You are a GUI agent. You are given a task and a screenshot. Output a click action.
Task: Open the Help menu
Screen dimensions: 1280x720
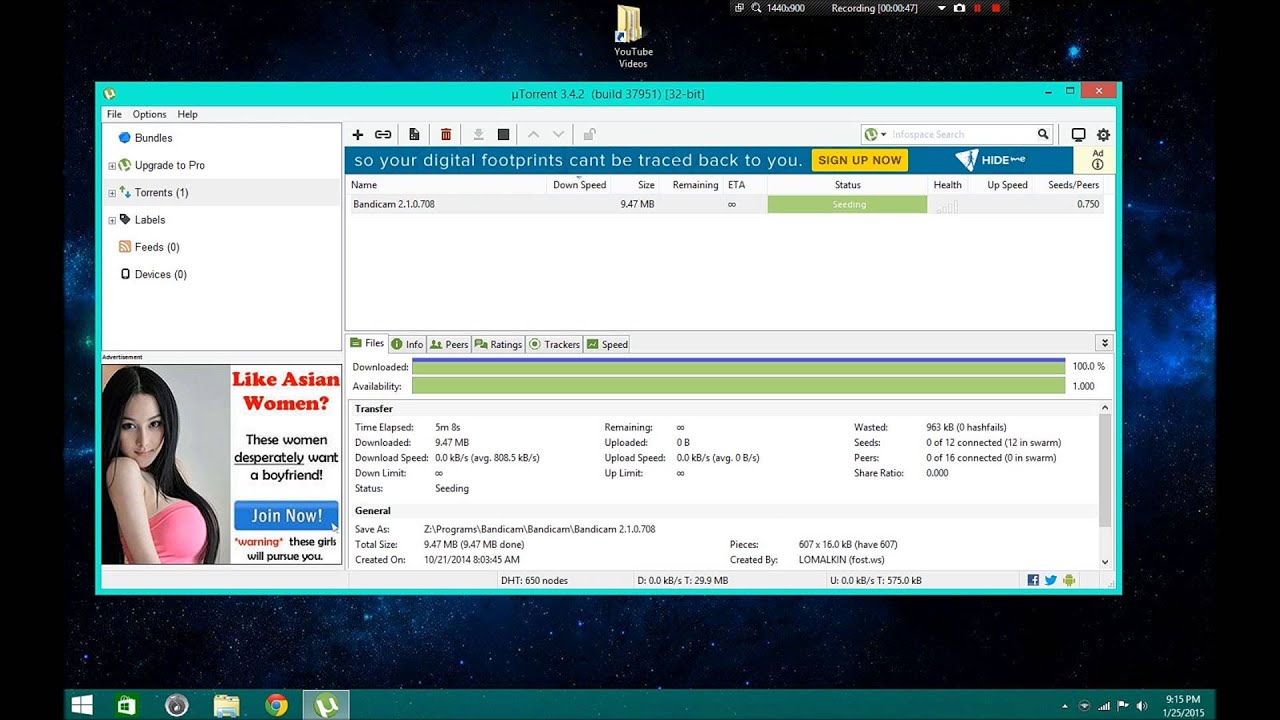[x=188, y=114]
